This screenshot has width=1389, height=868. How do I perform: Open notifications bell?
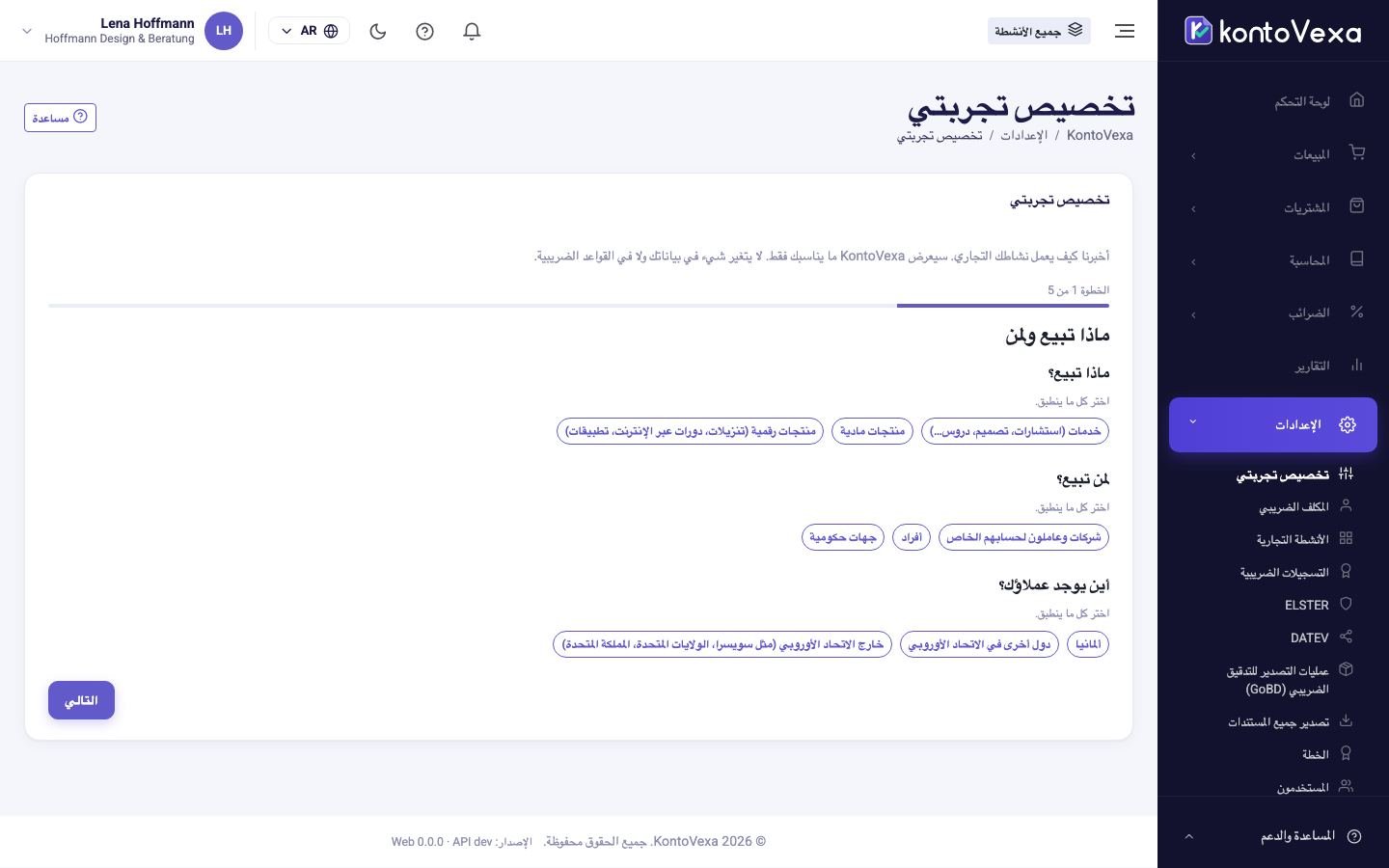click(472, 31)
